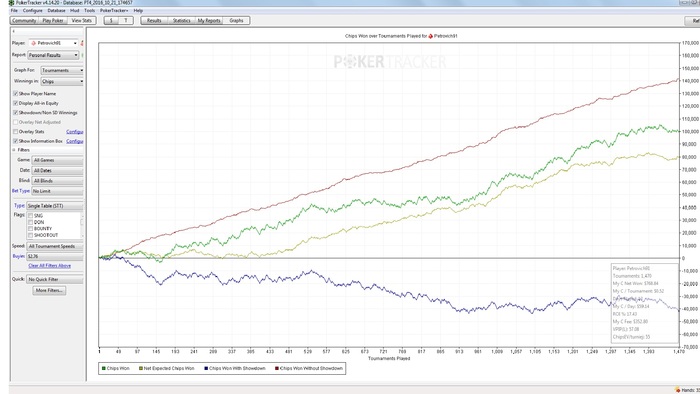Open Type filter showing Single Table (STT)
This screenshot has width=700, height=394.
(54, 206)
